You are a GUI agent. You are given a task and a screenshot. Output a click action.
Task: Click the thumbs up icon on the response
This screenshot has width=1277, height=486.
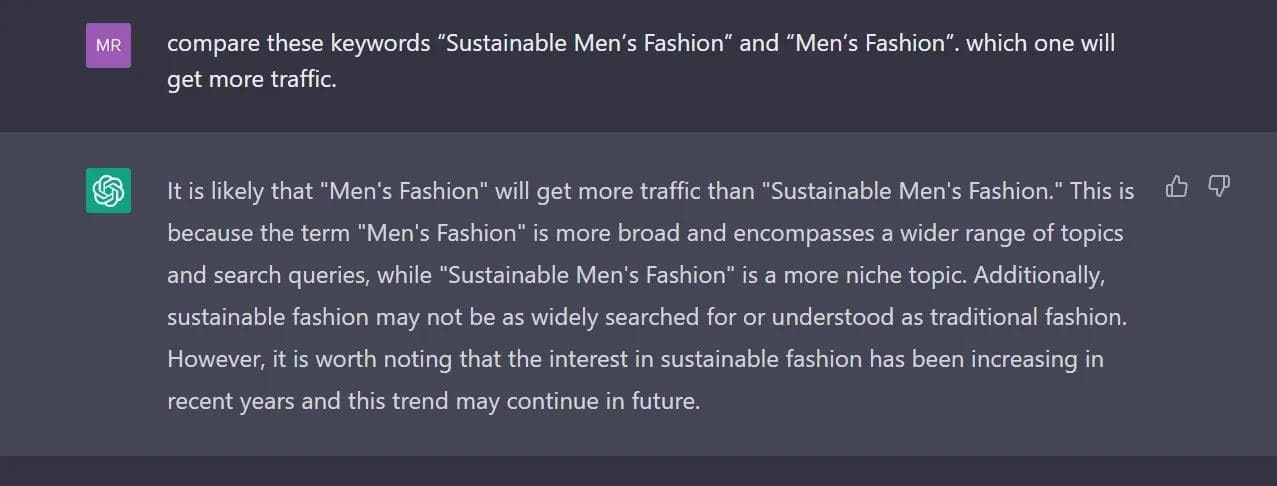(1177, 187)
